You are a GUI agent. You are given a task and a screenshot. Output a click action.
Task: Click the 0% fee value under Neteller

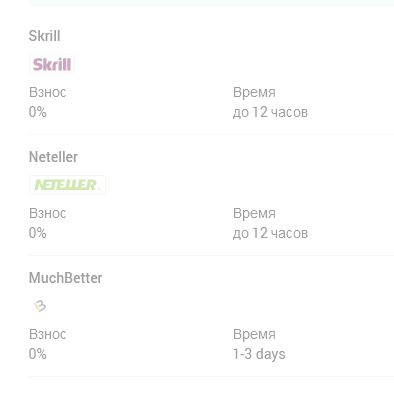pos(38,233)
